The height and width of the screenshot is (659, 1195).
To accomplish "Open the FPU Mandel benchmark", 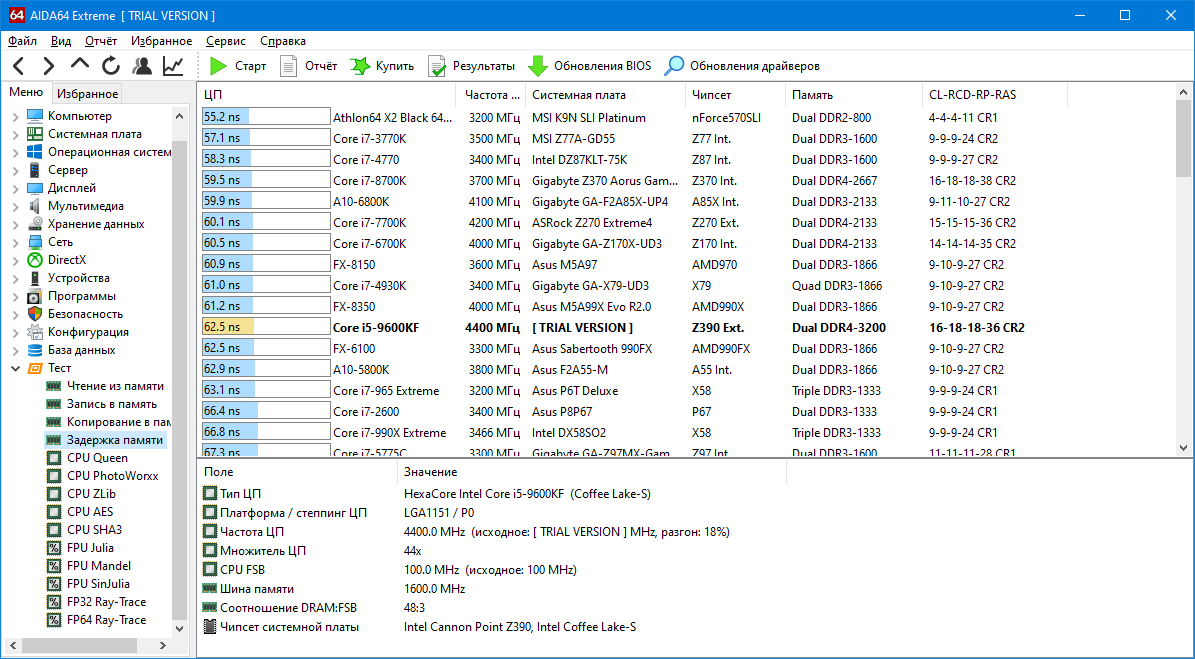I will coord(99,565).
